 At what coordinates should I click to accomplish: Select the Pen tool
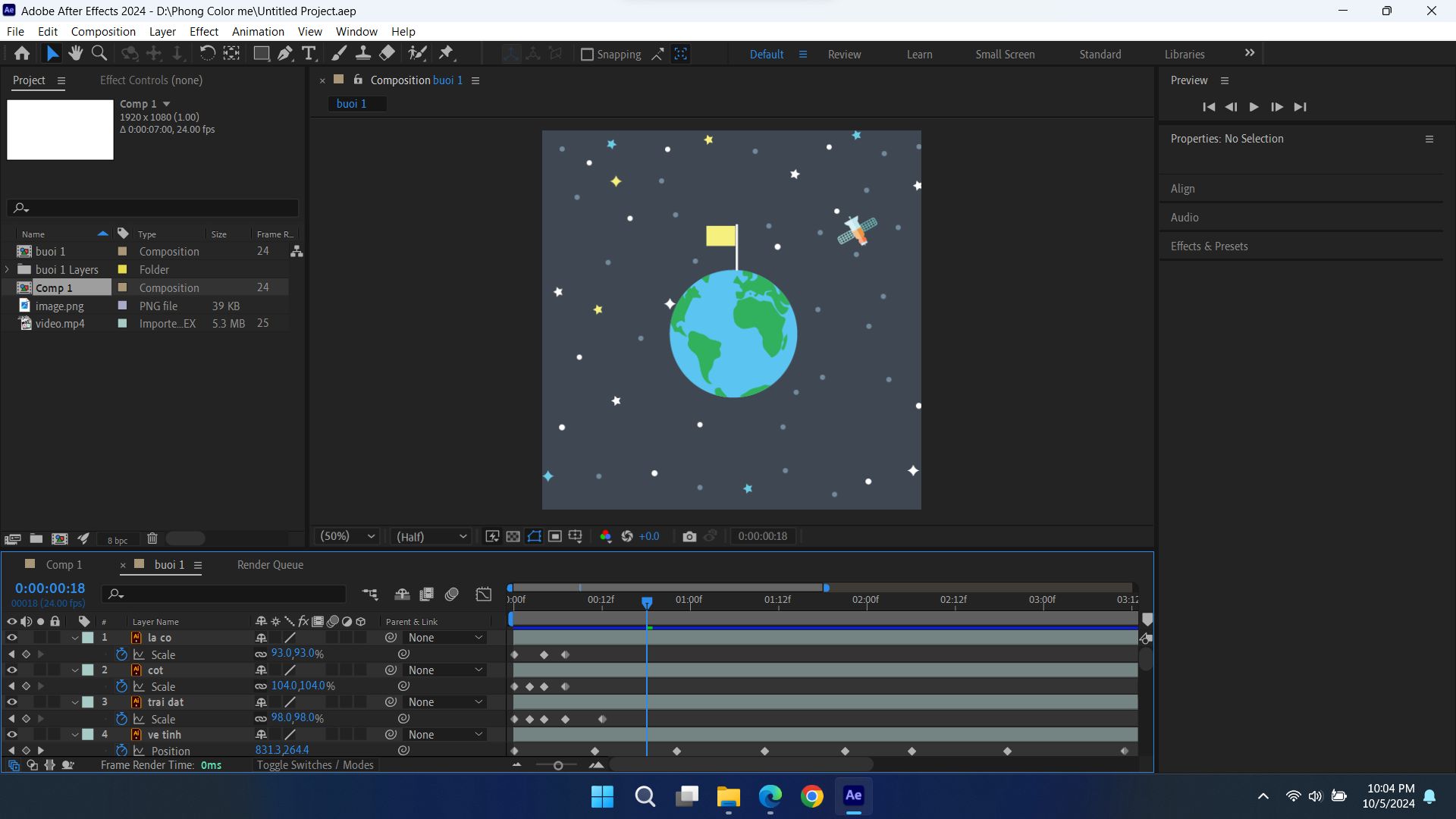285,53
